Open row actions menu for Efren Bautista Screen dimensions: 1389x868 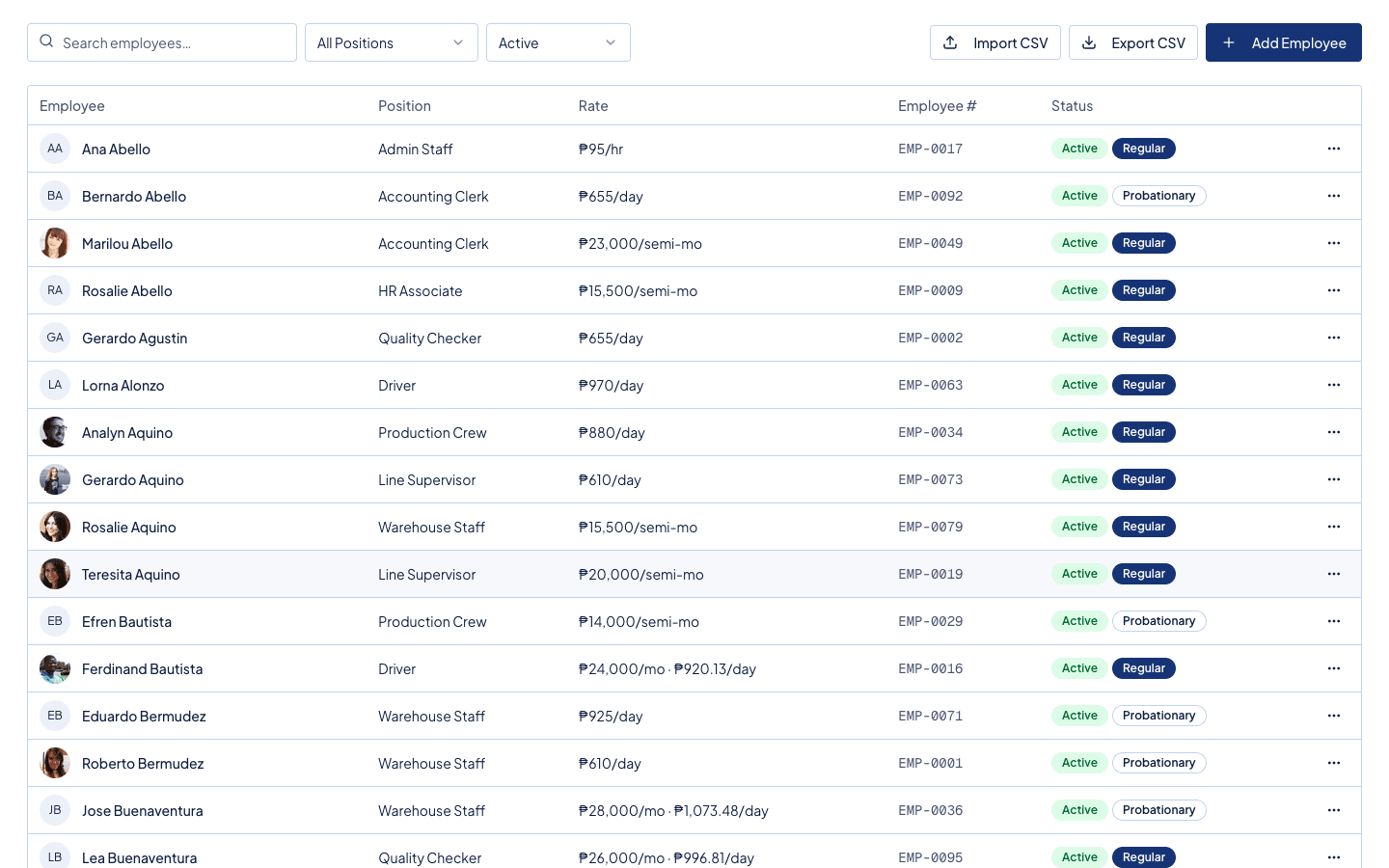tap(1334, 621)
